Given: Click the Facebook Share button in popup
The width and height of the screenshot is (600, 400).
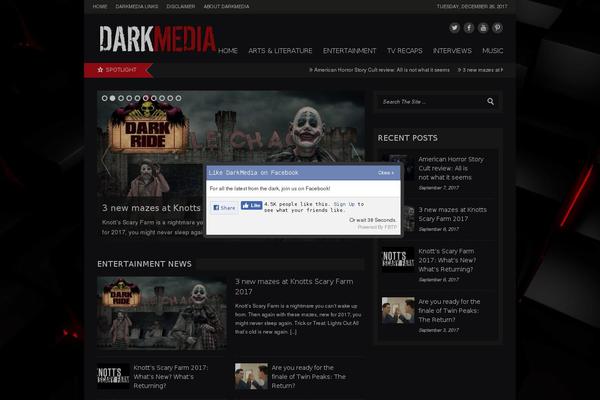Looking at the screenshot, I should coord(224,207).
